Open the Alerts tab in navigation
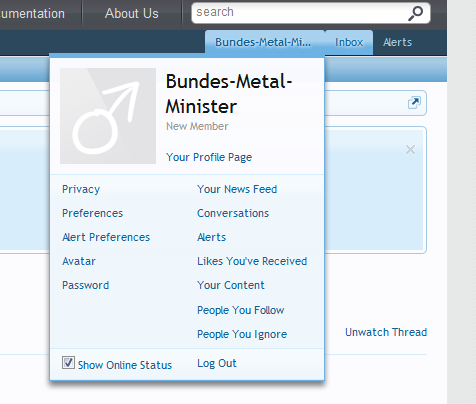Screen dimensions: 476x404 coord(397,42)
